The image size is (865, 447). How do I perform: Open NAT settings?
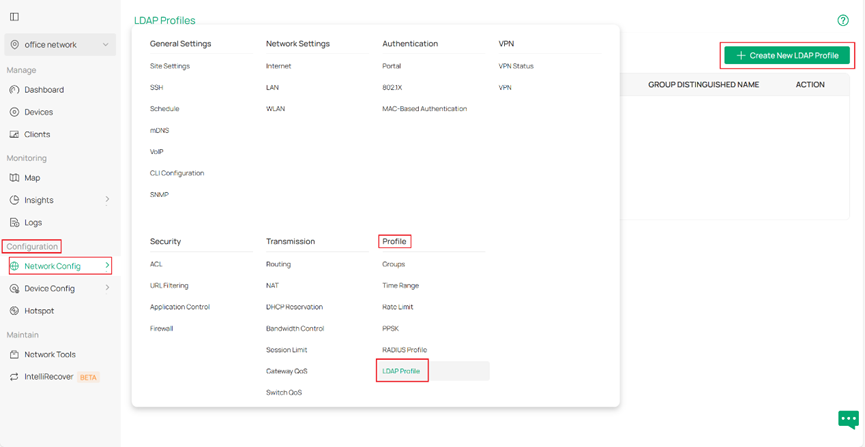(x=273, y=285)
